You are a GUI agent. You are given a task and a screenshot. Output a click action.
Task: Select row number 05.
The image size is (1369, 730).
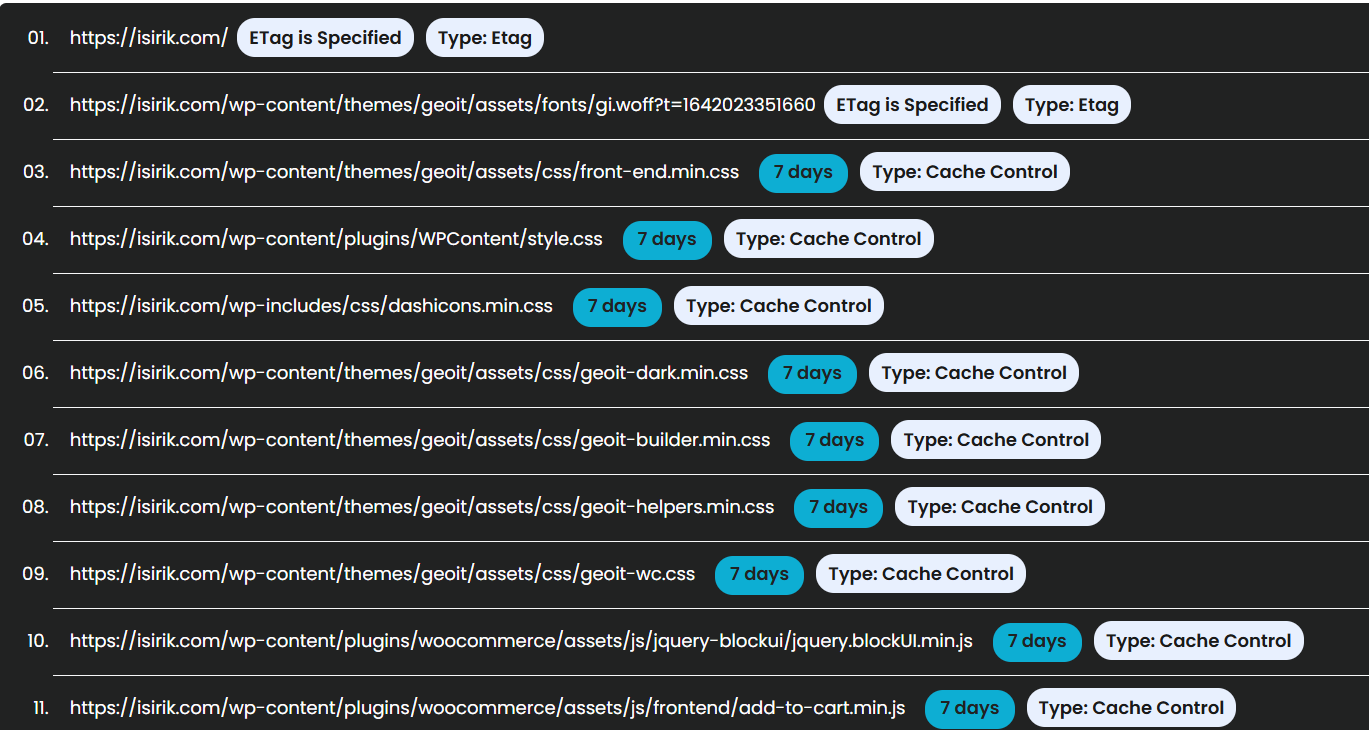36,306
